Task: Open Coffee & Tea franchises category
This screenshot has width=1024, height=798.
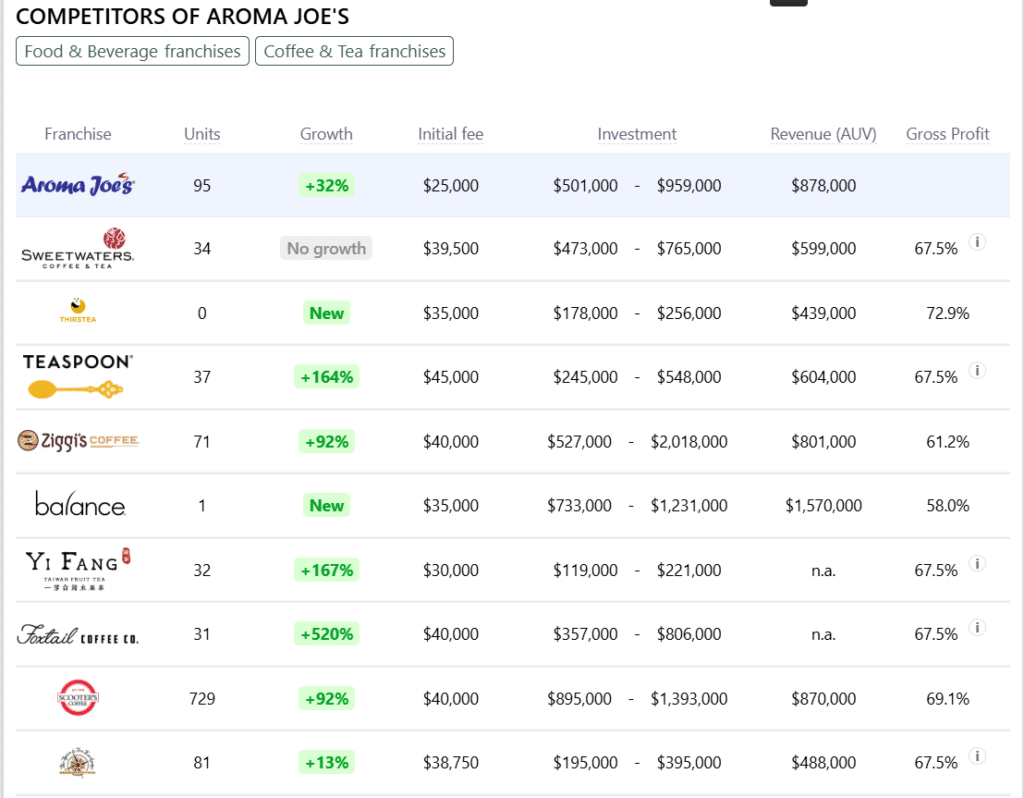Action: [x=354, y=51]
